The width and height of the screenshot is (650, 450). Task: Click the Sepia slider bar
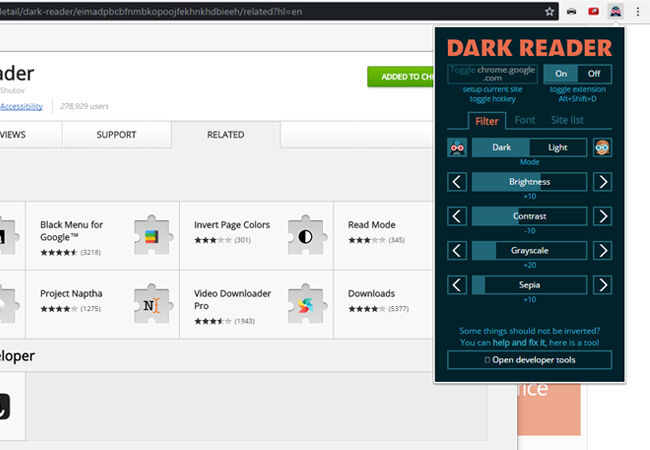(x=529, y=285)
